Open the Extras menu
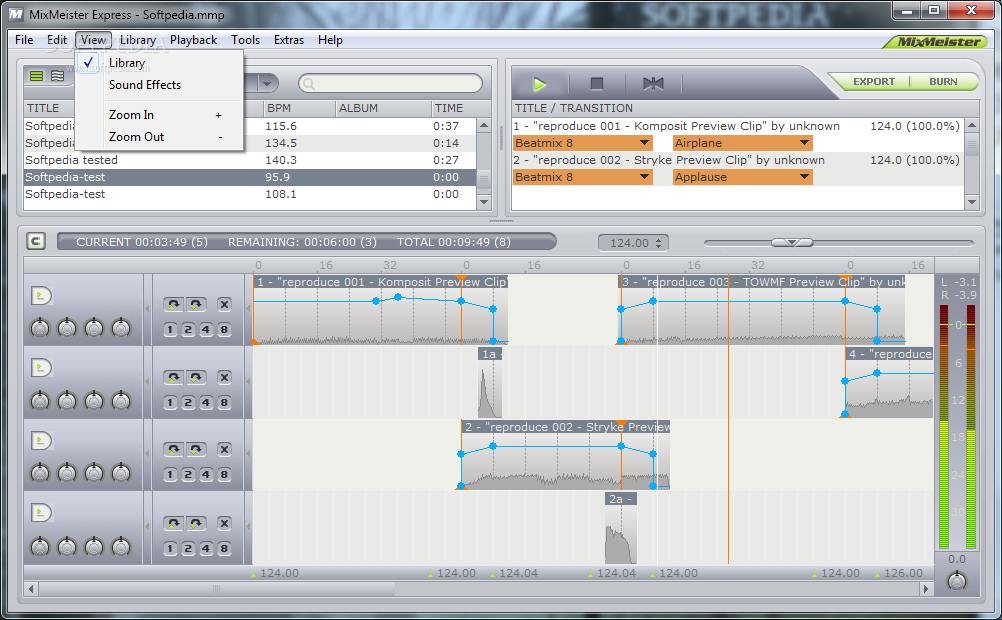Screen dimensions: 1002x620 coord(288,40)
